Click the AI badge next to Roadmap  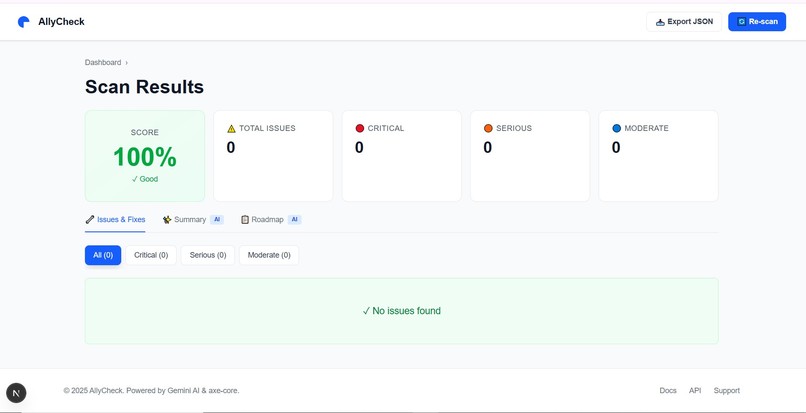[x=295, y=220]
